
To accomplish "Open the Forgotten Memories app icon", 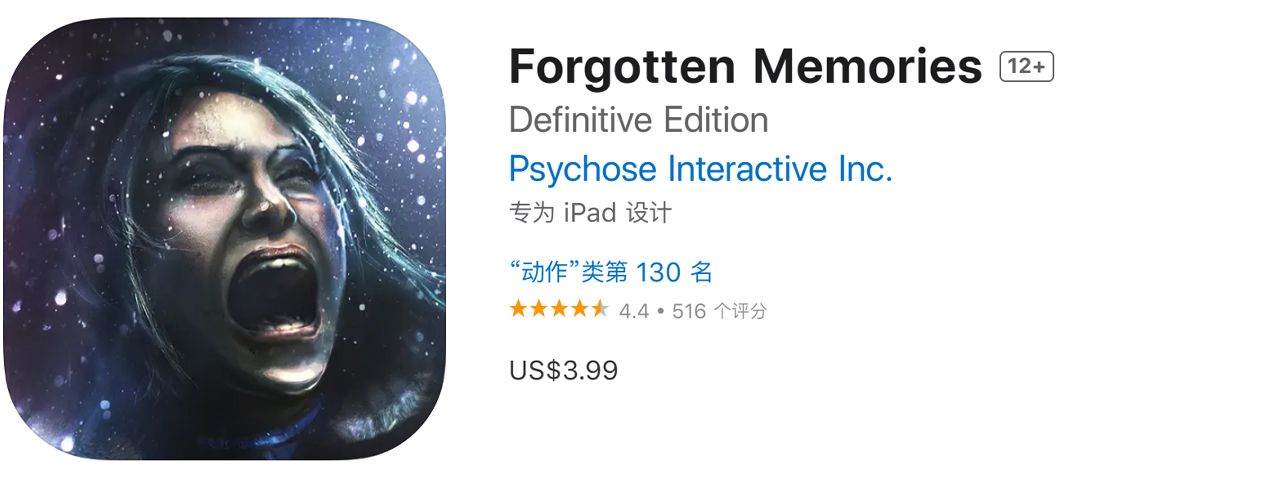I will click(x=224, y=239).
